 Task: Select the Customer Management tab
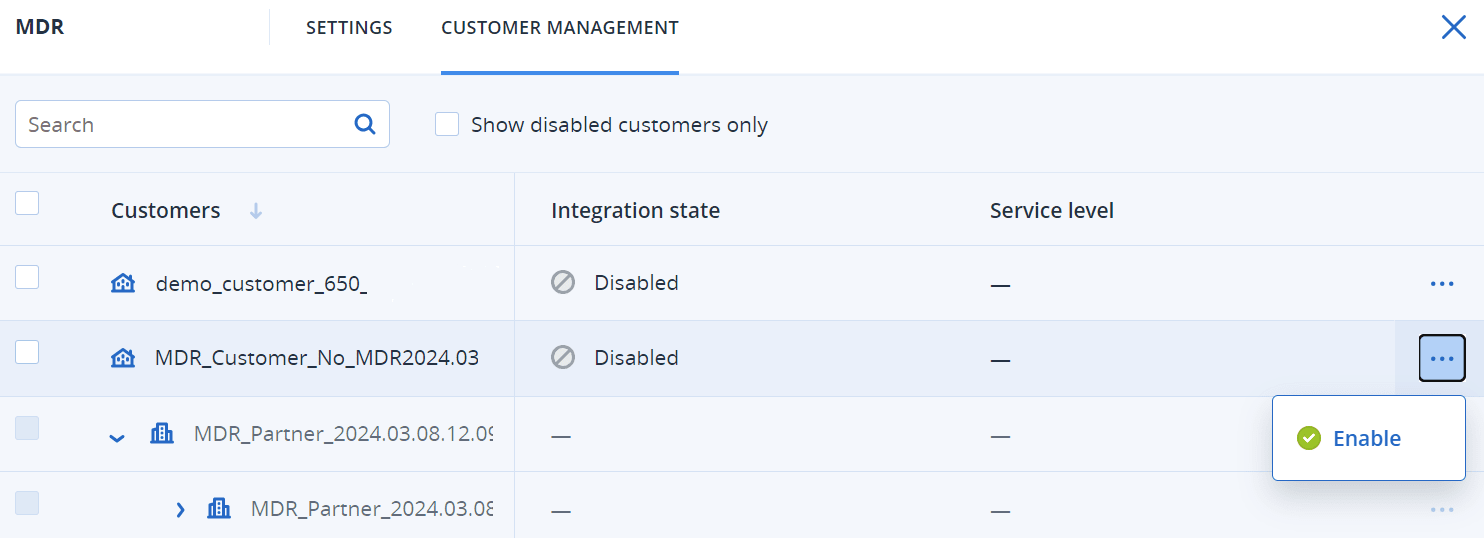pyautogui.click(x=559, y=28)
